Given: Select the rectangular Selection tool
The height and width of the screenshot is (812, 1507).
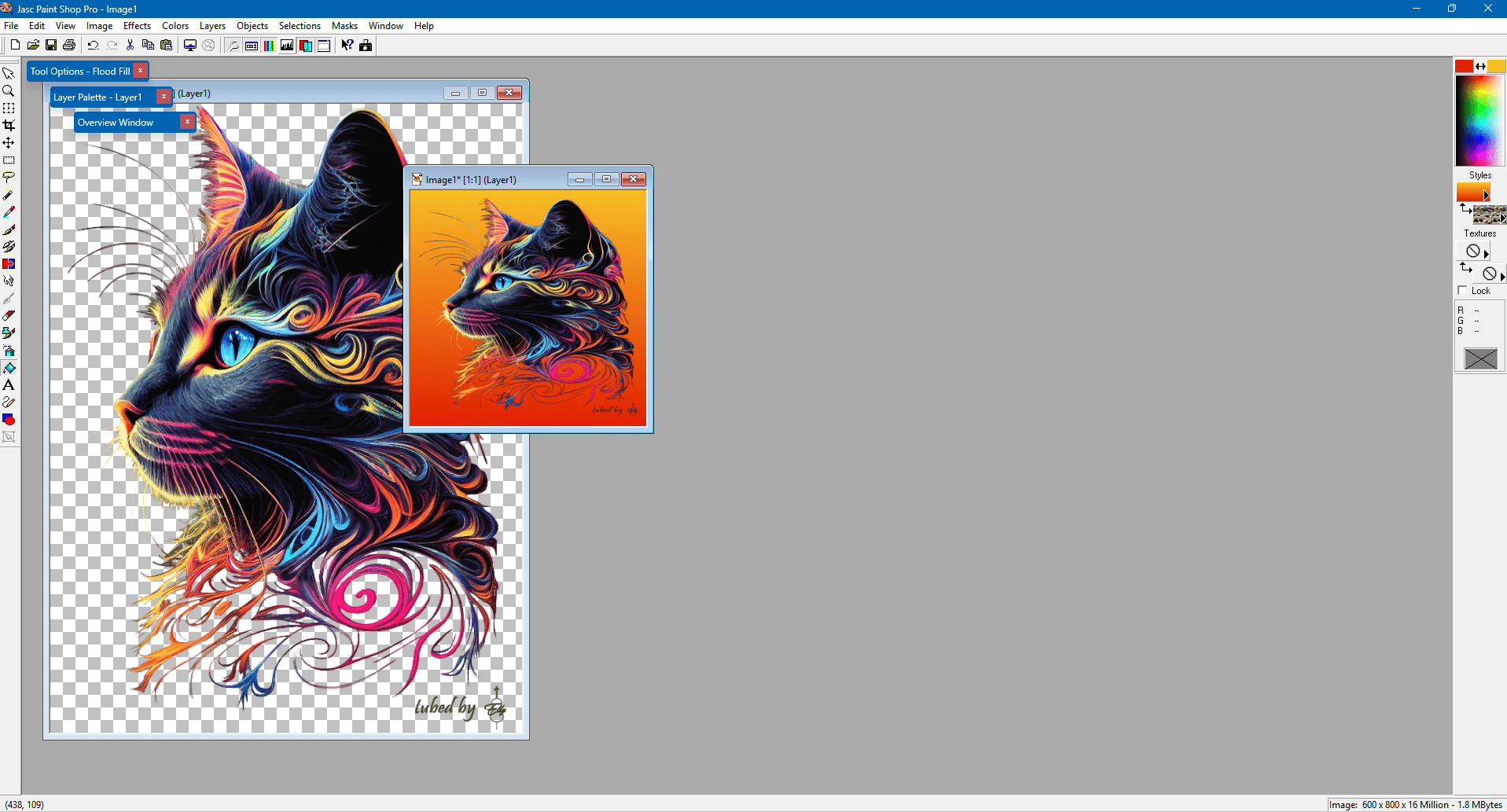Looking at the screenshot, I should click(x=9, y=160).
